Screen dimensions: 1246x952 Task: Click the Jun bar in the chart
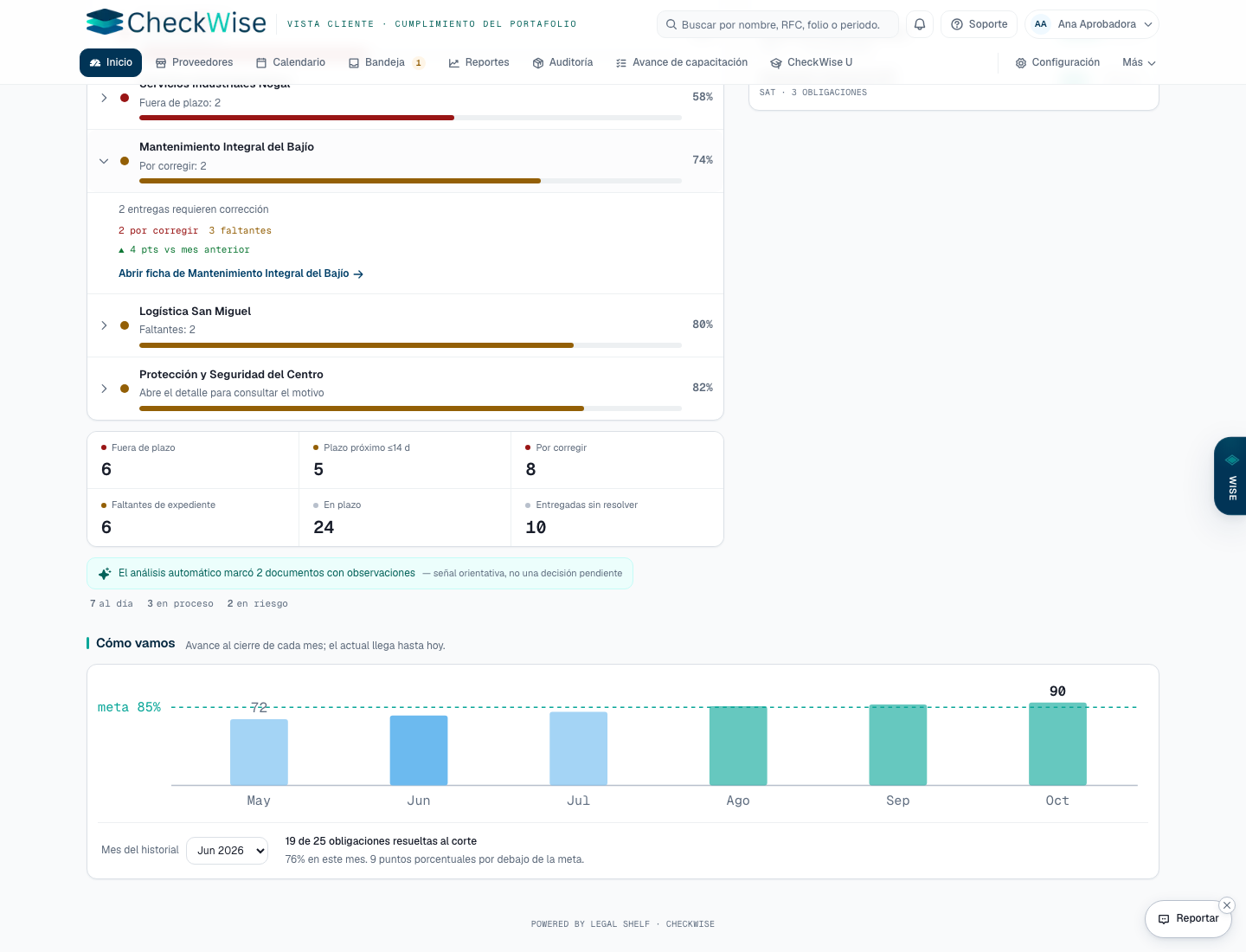point(419,750)
